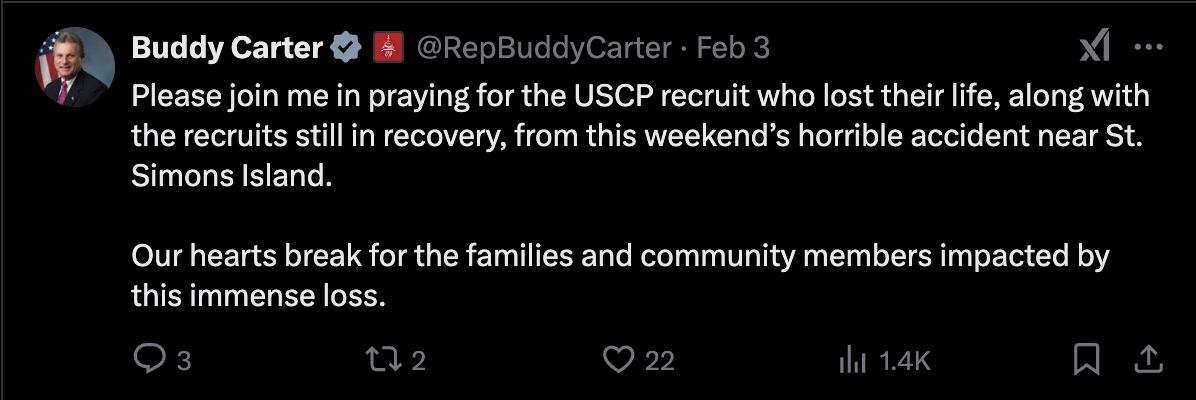The height and width of the screenshot is (400, 1196).
Task: Click the Buddy Carter display name
Action: tap(226, 47)
